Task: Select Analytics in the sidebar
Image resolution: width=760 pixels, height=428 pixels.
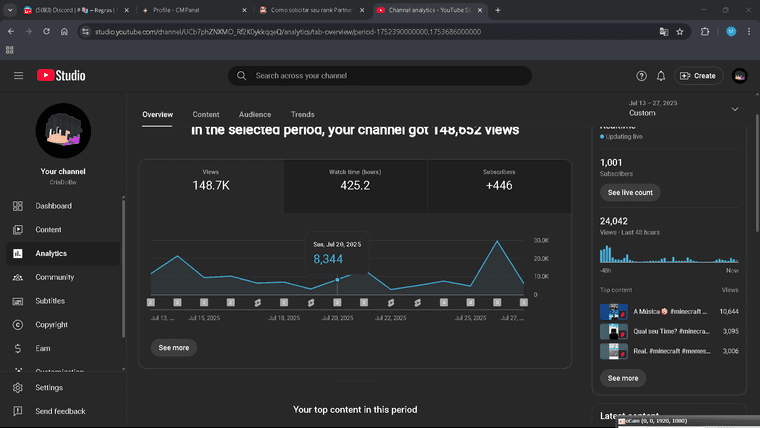Action: tap(63, 254)
